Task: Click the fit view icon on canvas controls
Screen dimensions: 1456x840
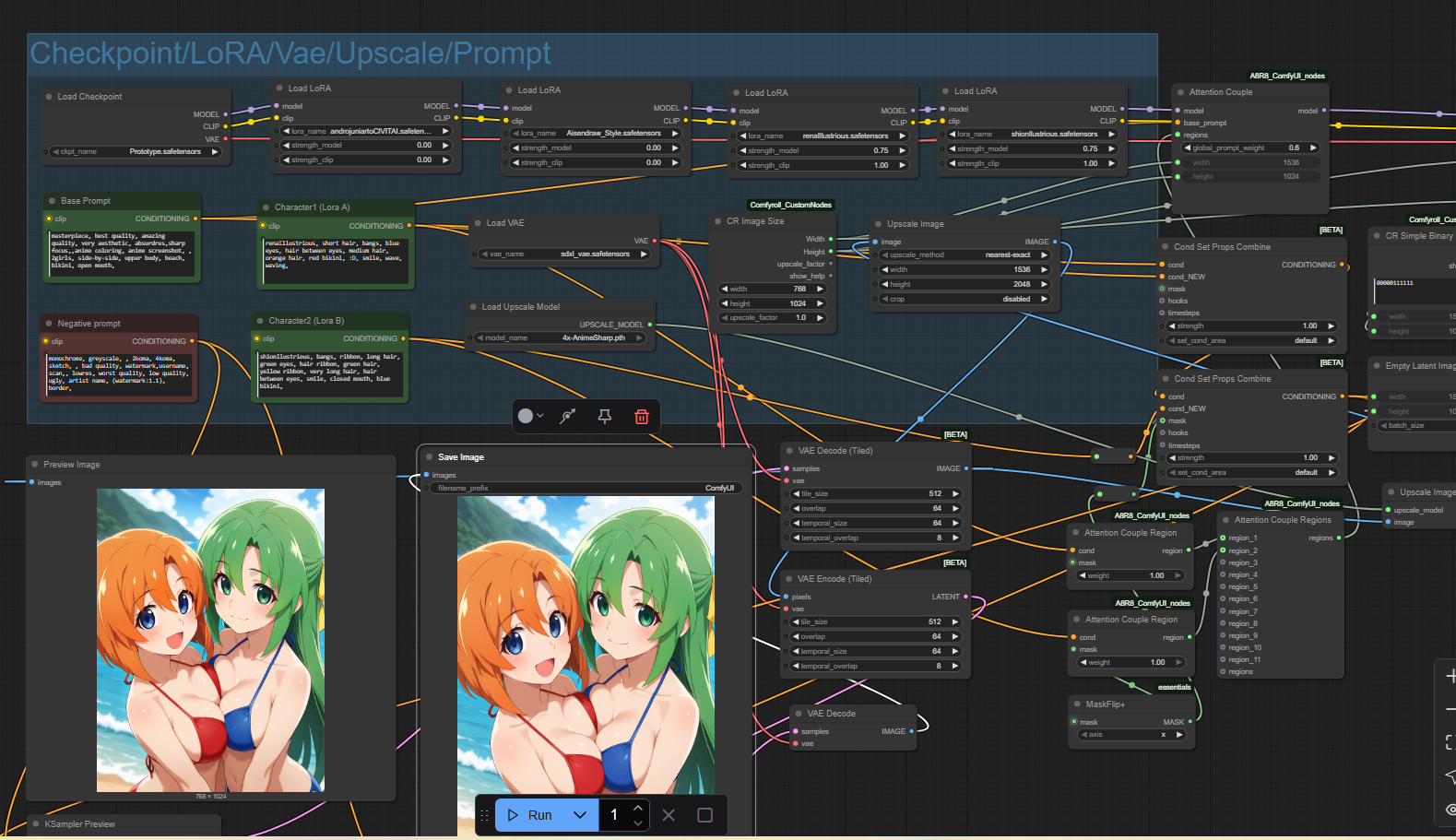Action: [x=1450, y=742]
